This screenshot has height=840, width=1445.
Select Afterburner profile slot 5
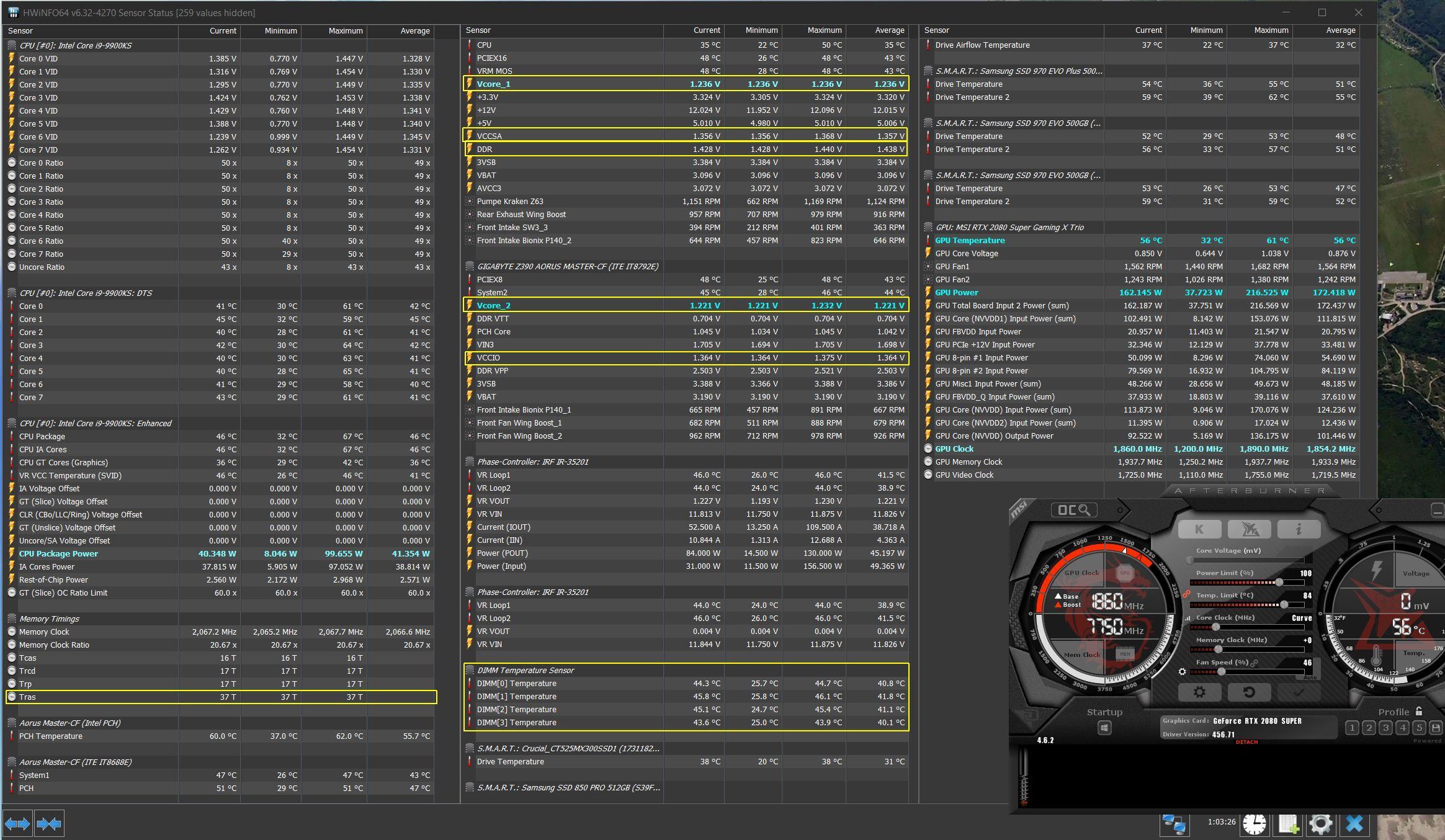pos(1419,728)
